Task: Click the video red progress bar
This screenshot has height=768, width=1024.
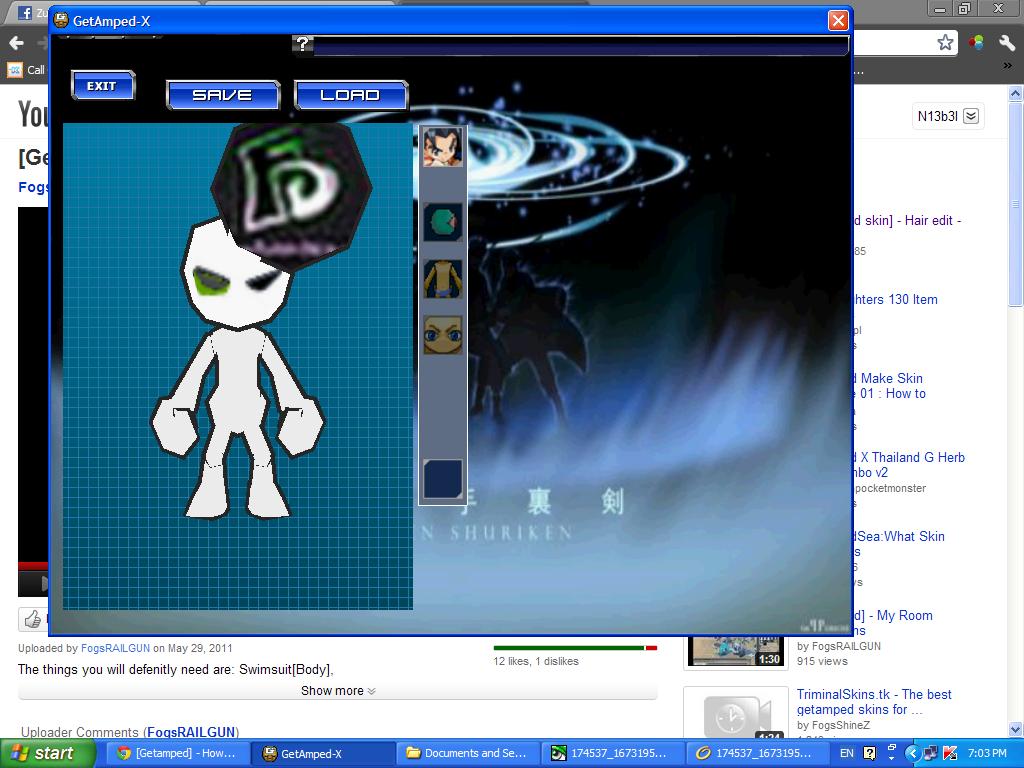Action: click(x=33, y=566)
